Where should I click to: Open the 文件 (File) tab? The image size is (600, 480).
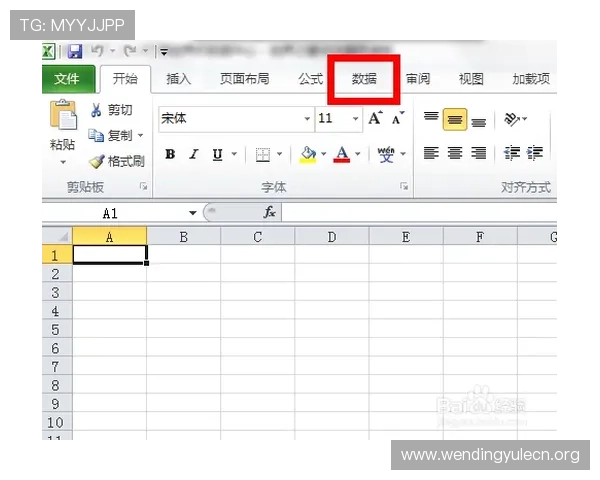pyautogui.click(x=67, y=79)
